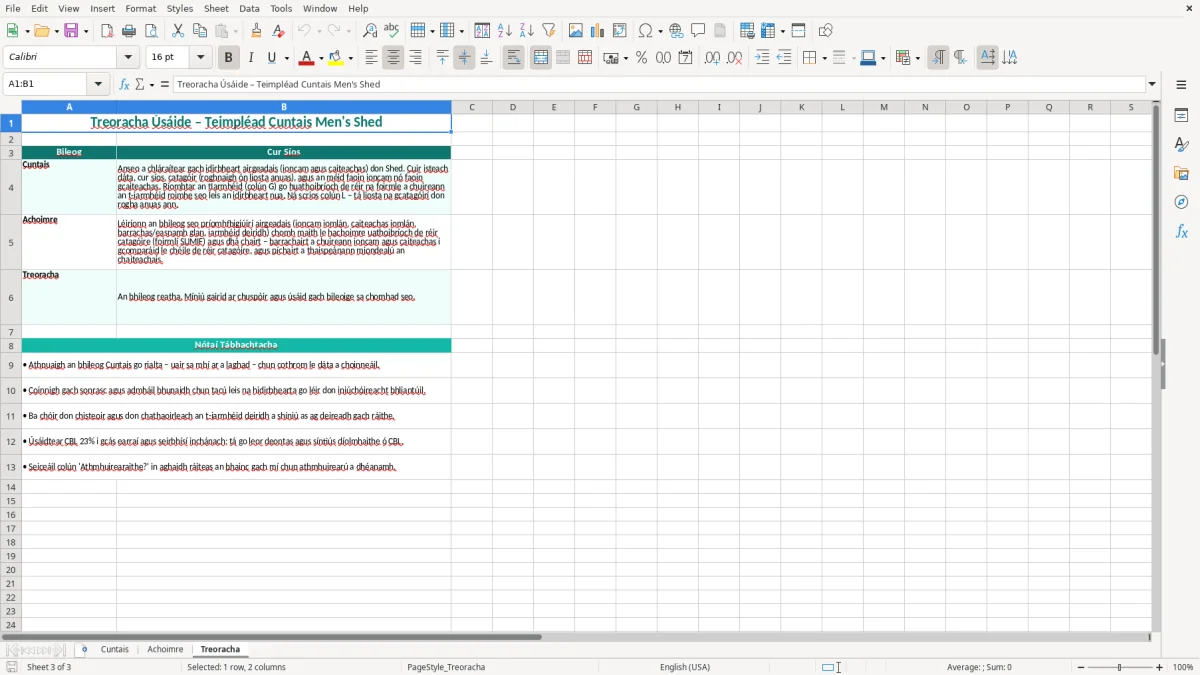Open the Data menu

(249, 8)
